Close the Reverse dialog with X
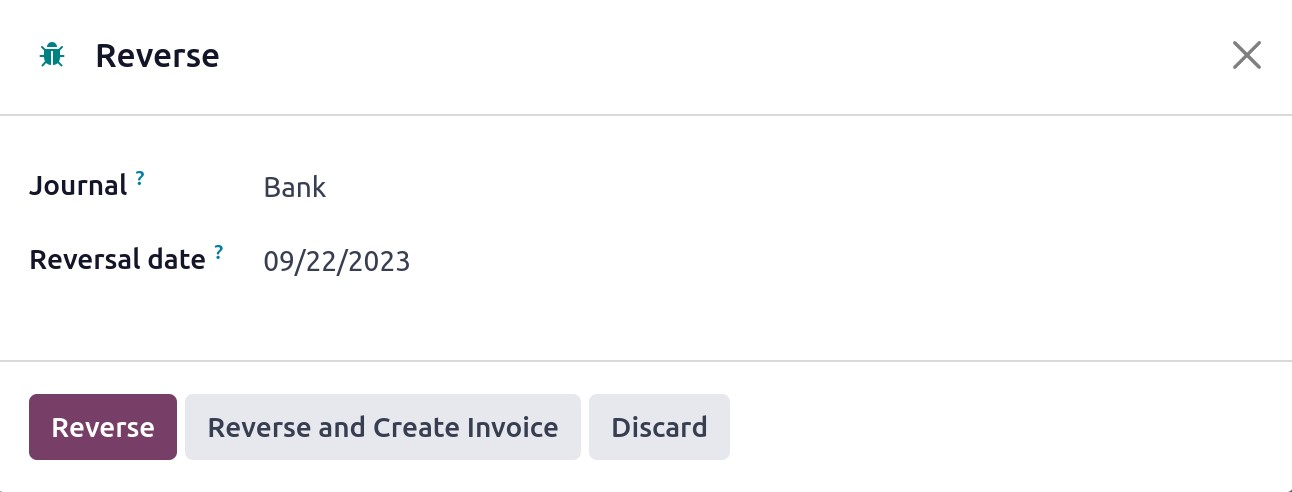 click(1246, 55)
